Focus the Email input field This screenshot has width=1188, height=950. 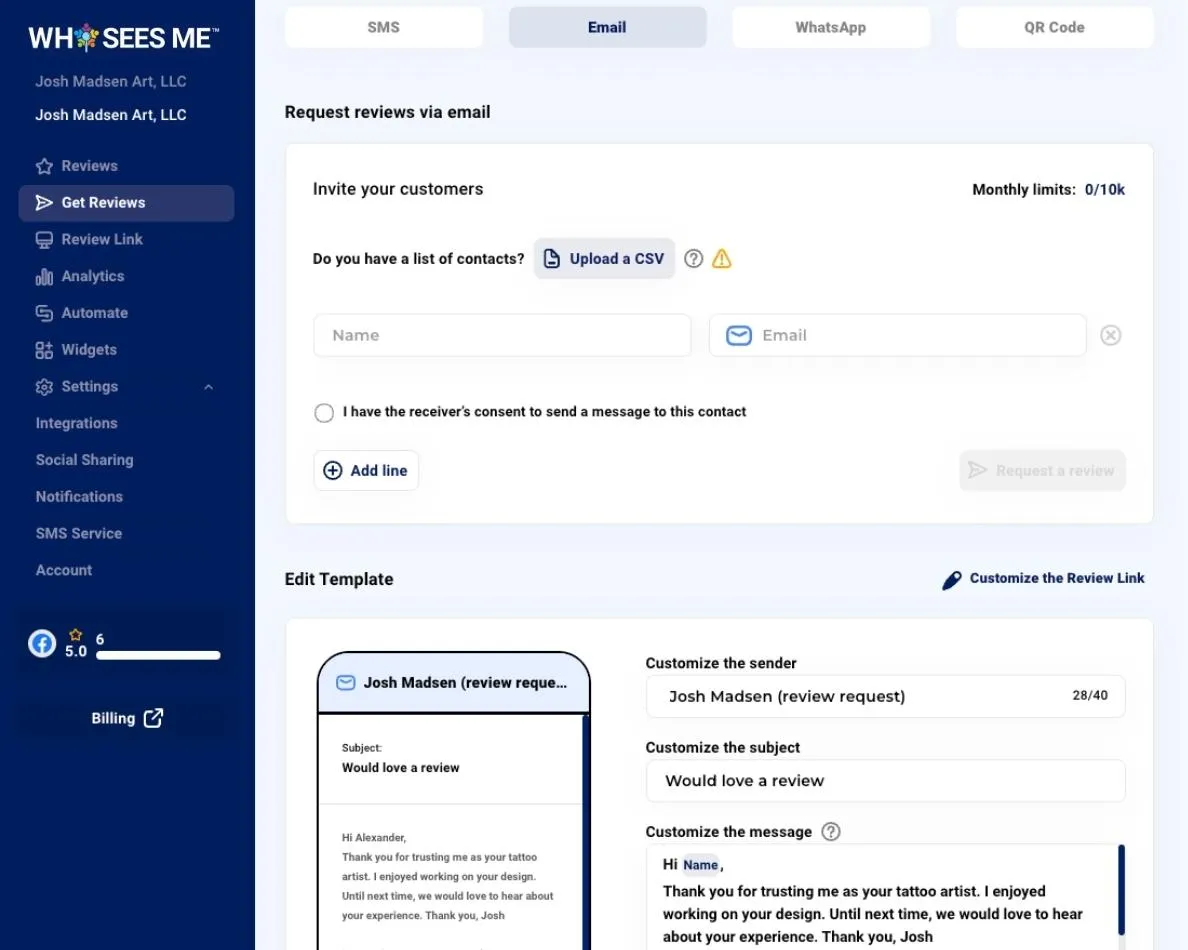(898, 336)
